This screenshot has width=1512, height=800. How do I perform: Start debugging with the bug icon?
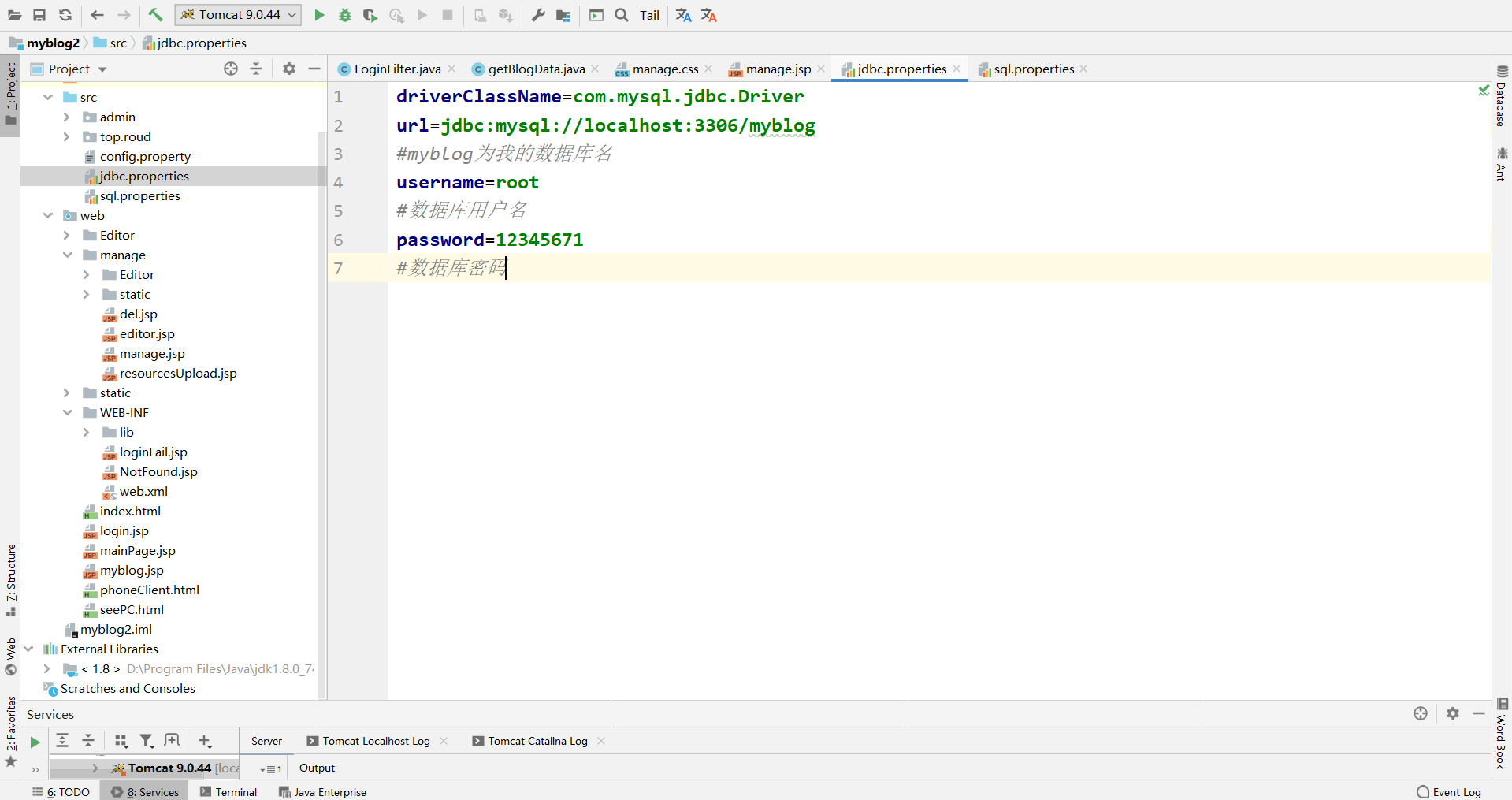coord(344,15)
